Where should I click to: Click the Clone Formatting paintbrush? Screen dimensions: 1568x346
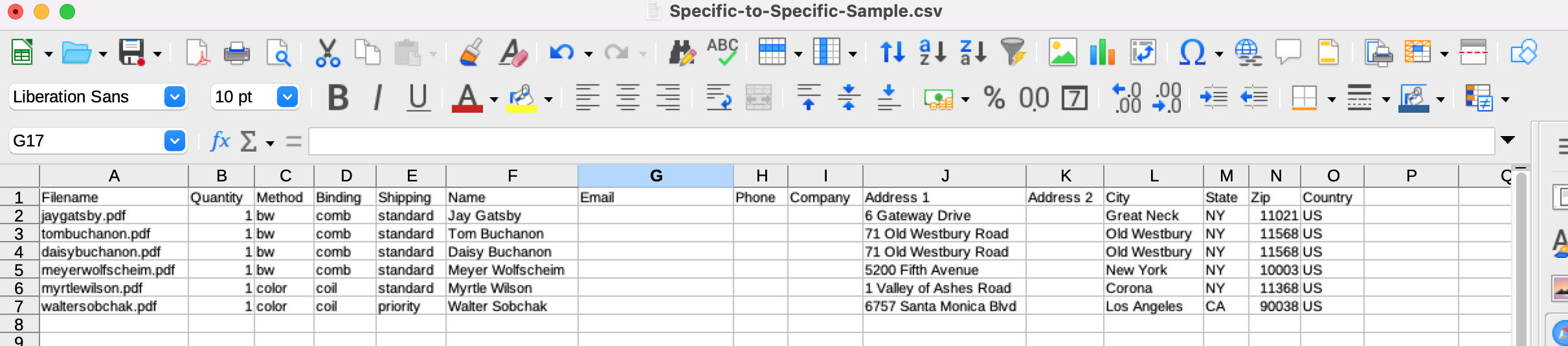471,52
